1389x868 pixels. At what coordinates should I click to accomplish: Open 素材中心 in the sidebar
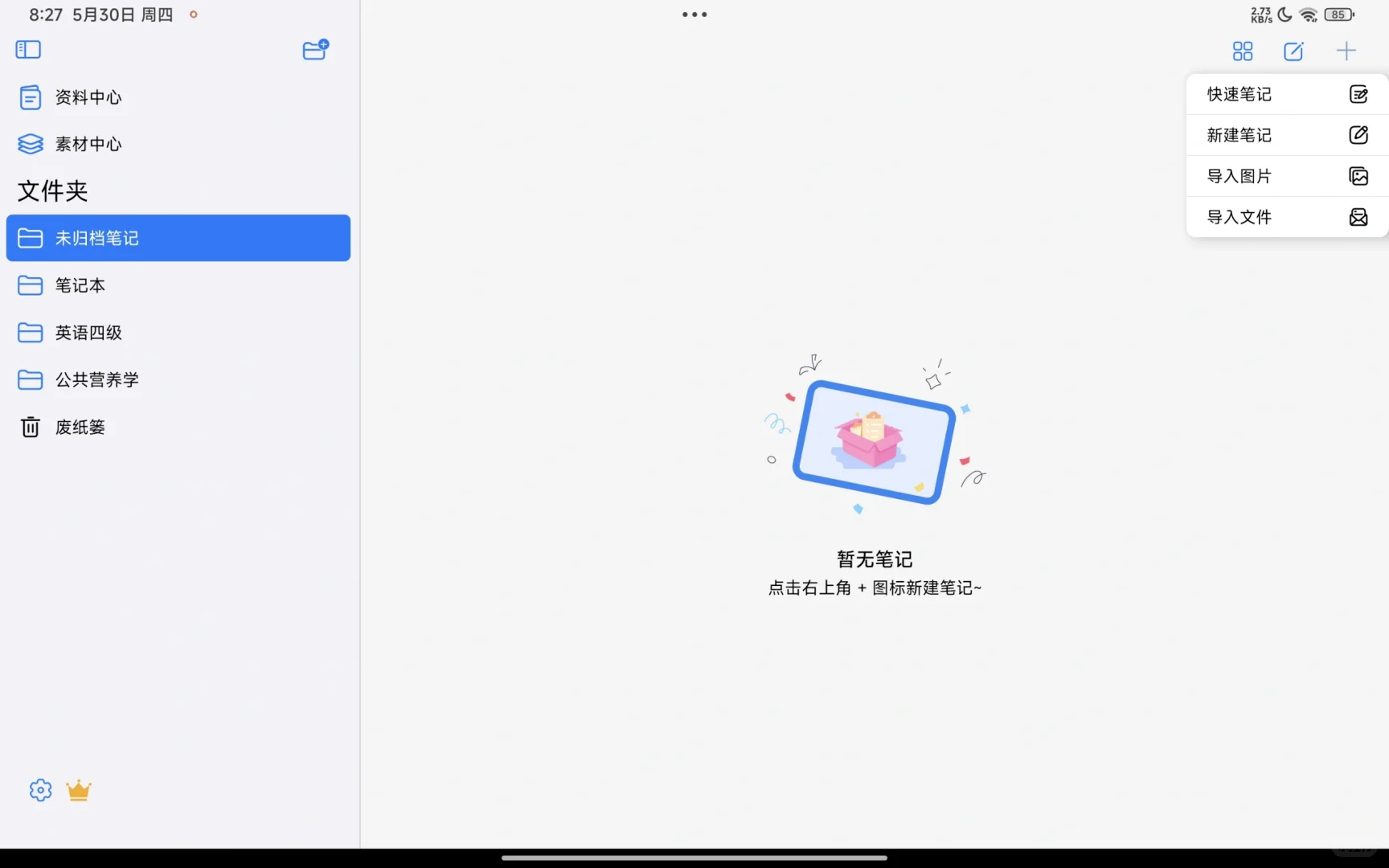pos(87,144)
